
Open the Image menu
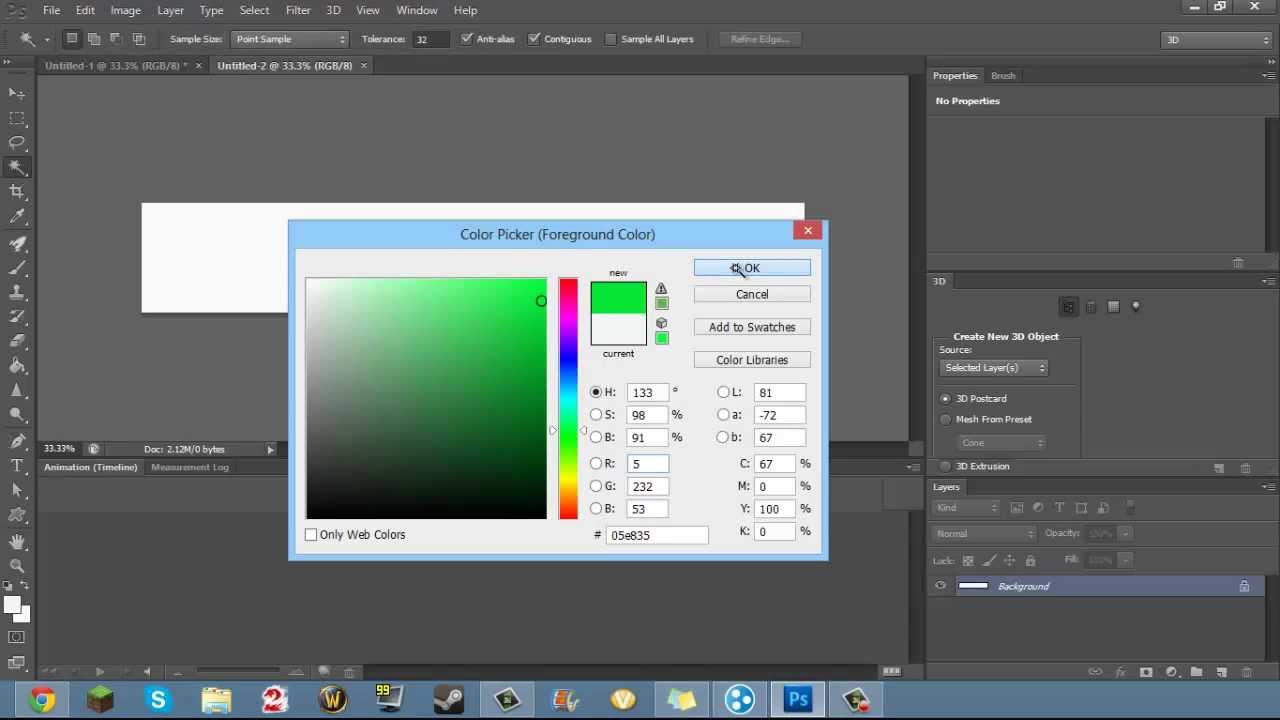125,10
